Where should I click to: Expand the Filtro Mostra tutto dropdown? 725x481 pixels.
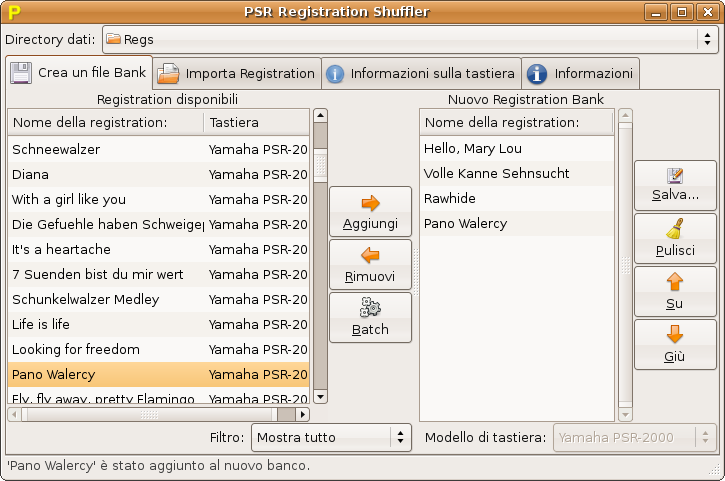330,437
